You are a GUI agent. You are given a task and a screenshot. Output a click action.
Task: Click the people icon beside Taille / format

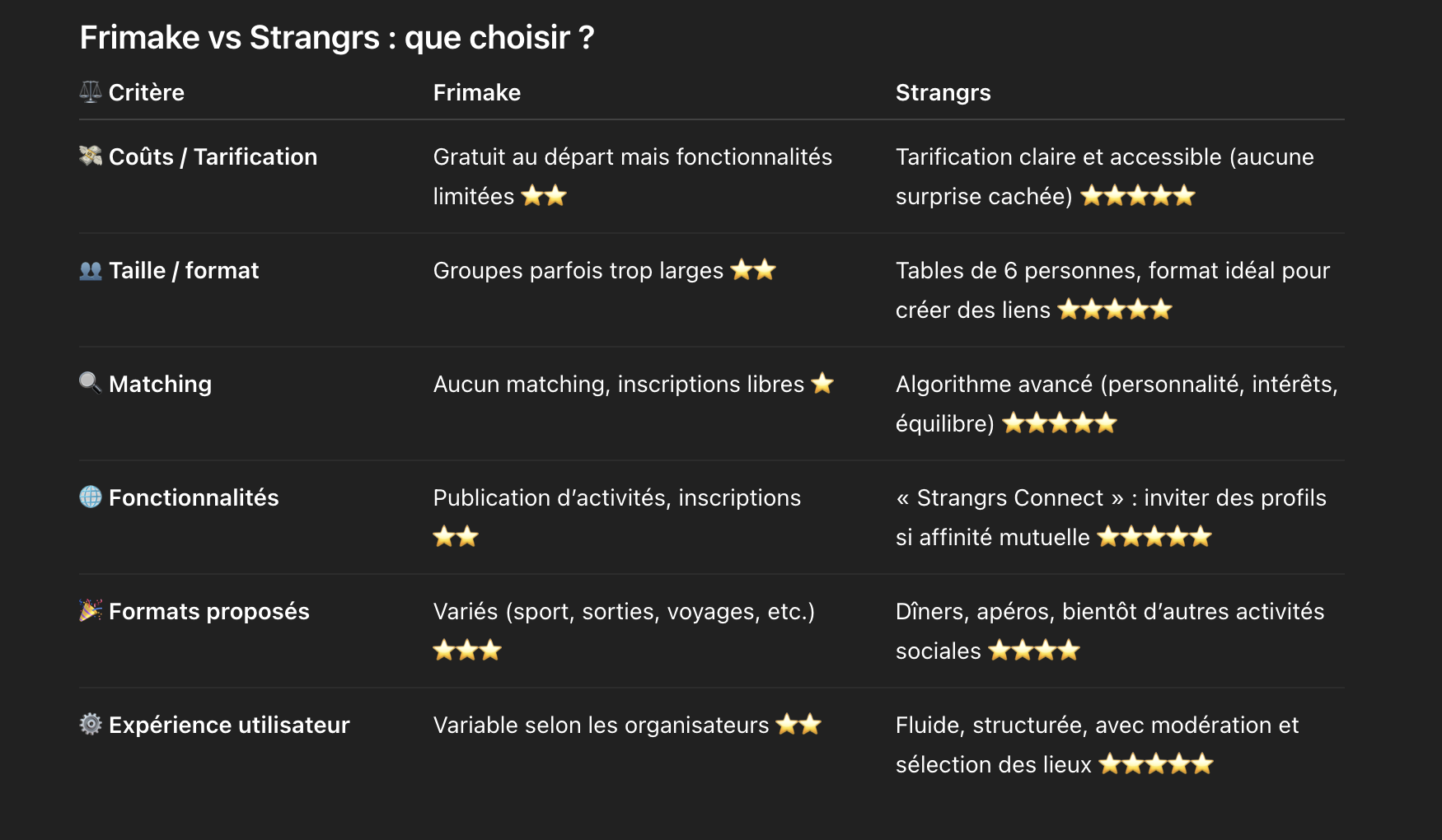click(x=90, y=270)
